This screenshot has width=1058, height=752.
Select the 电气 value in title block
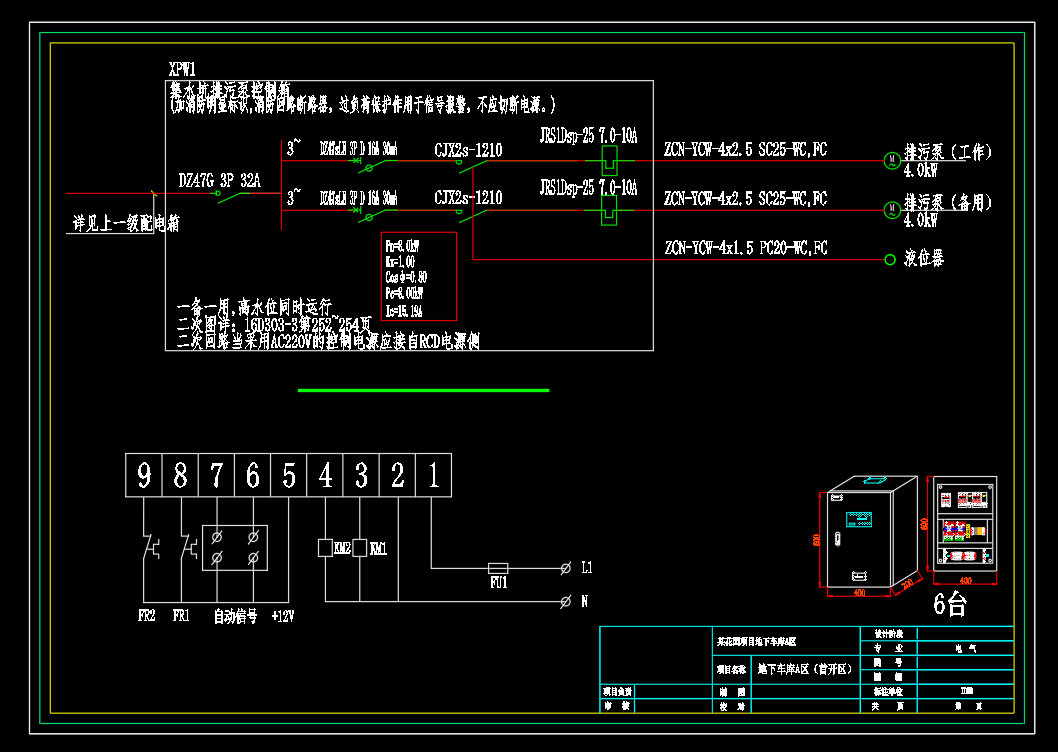(966, 648)
